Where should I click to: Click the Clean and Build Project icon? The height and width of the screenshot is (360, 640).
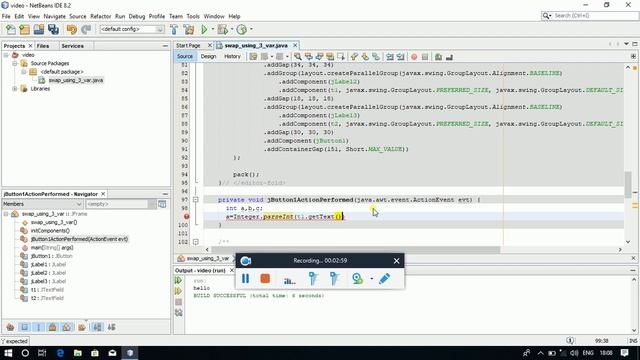tap(189, 29)
